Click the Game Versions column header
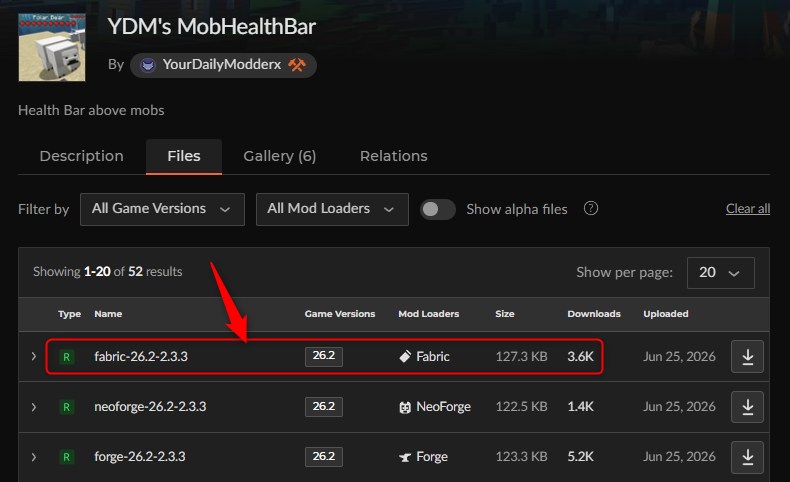 tap(340, 314)
